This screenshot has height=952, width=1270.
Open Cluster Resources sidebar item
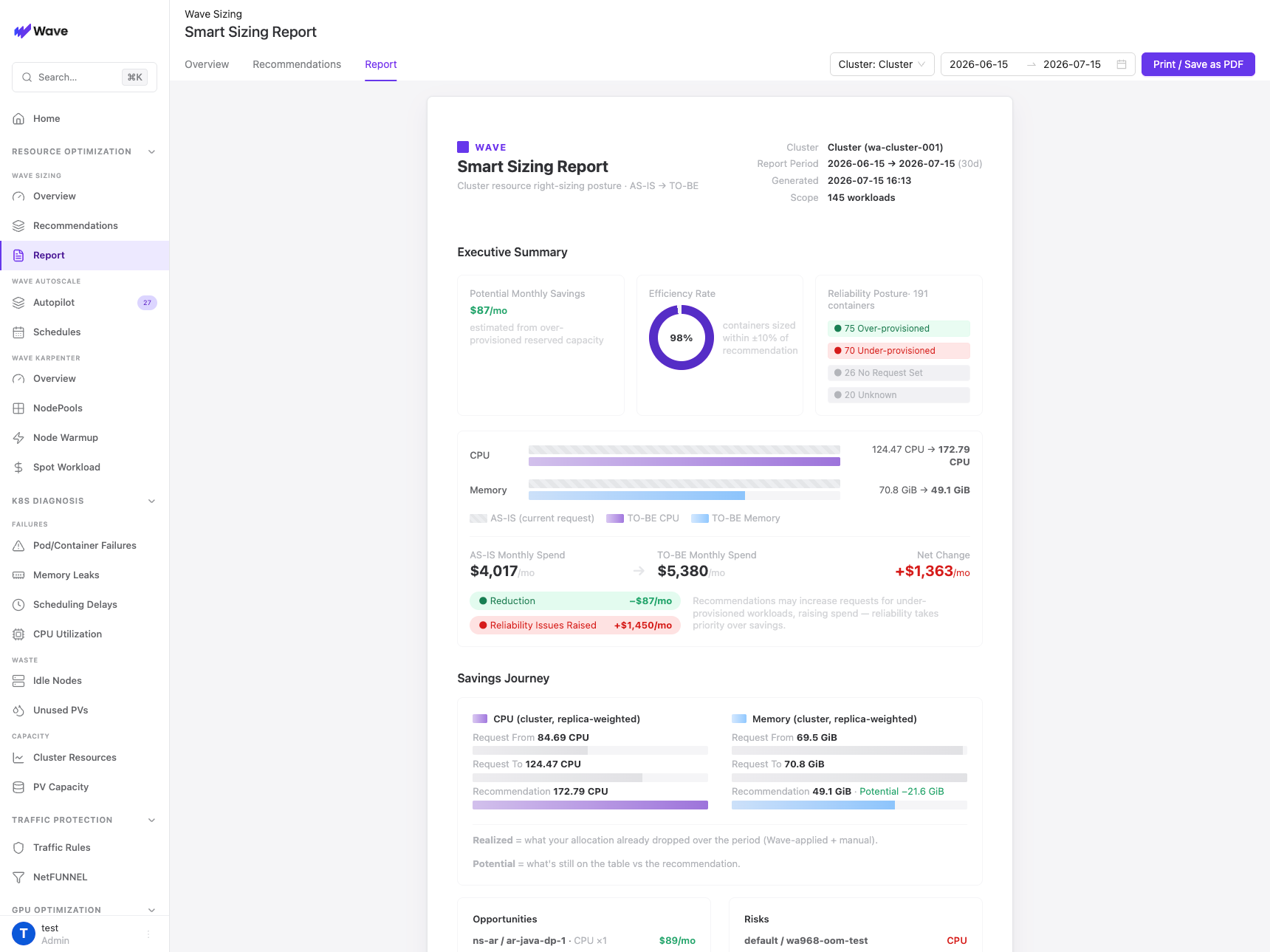coord(84,758)
